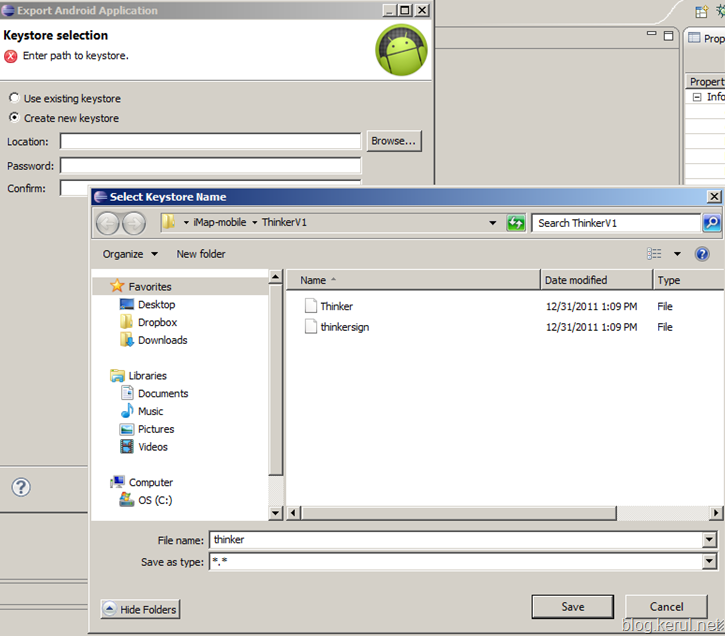Viewport: 725px width, 636px height.
Task: Toggle Hide Folders
Action: tap(140, 609)
